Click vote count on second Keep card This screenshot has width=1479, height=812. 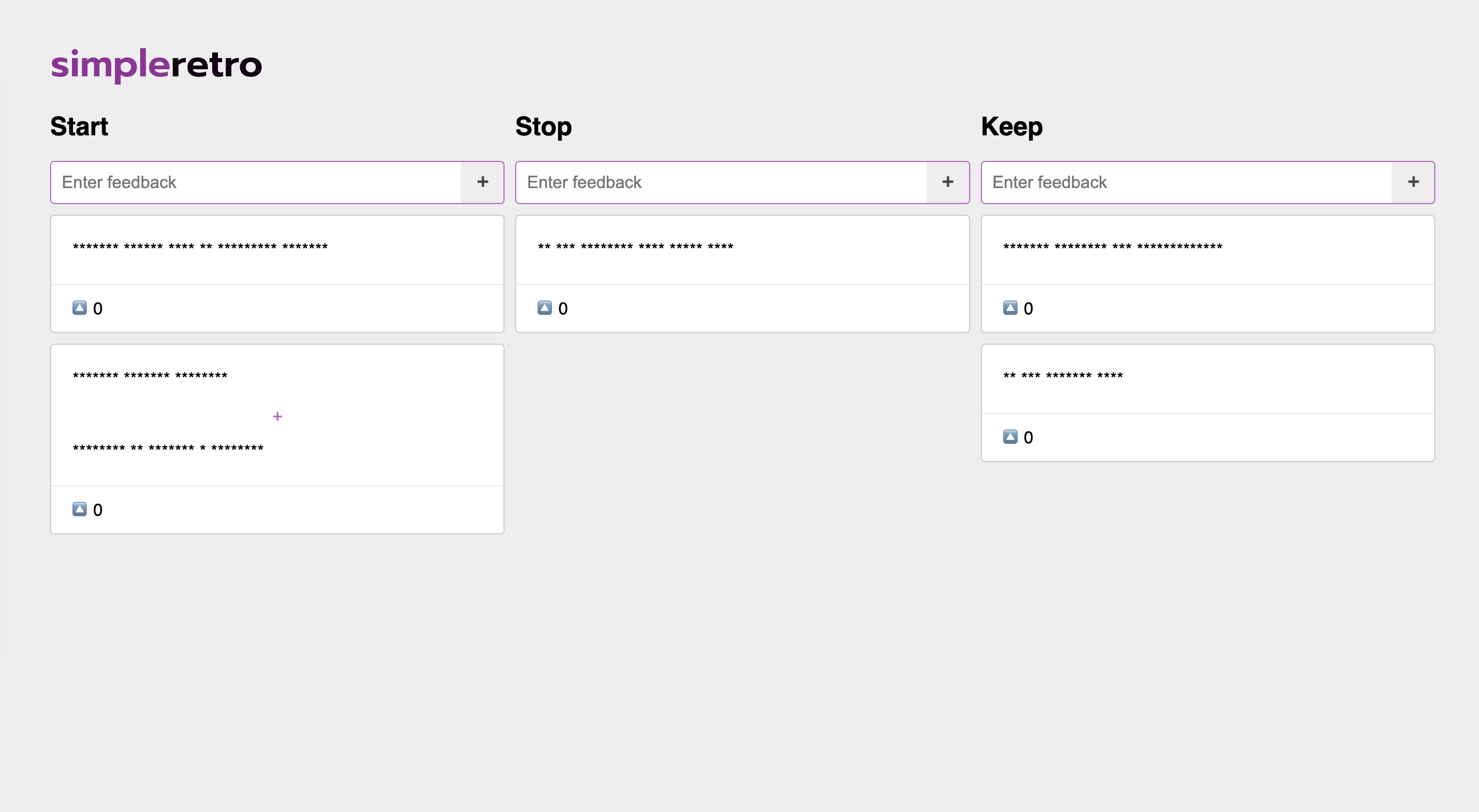point(1028,438)
